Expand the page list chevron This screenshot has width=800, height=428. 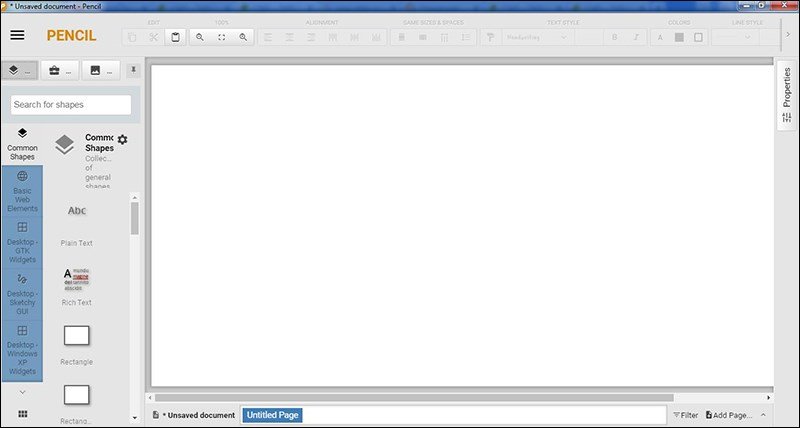763,415
